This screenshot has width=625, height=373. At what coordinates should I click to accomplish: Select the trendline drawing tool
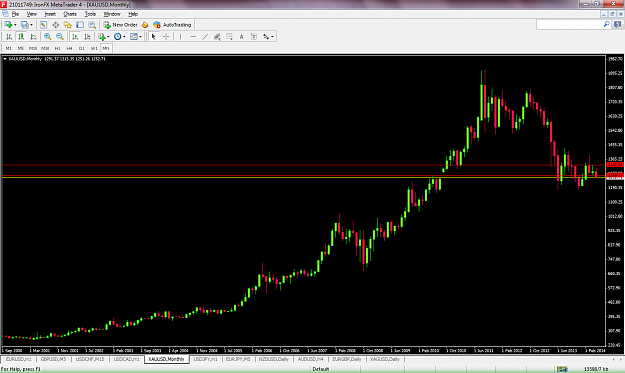coord(205,37)
